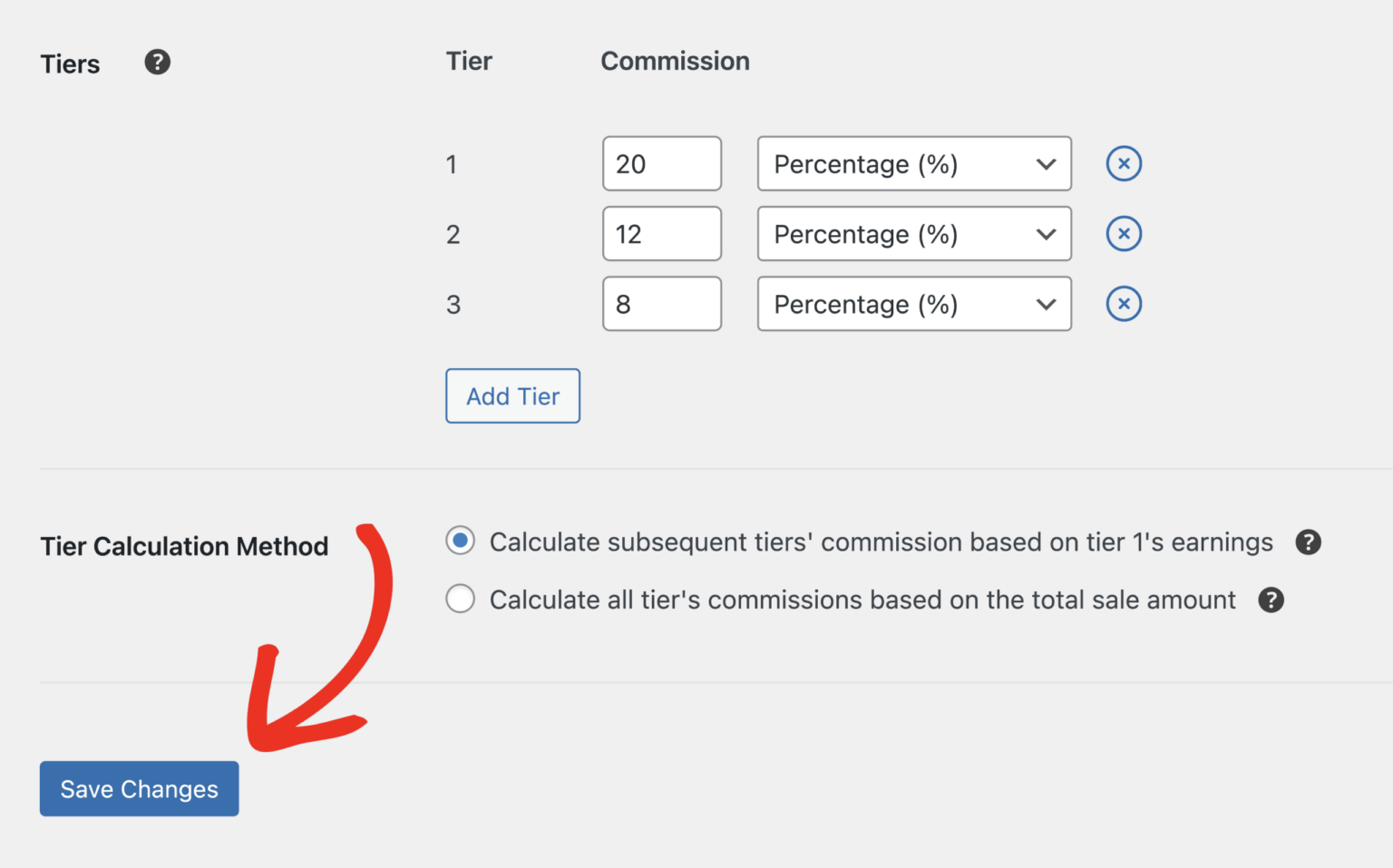Screen dimensions: 1393x868
Task: Select "Calculate all tier's commissions based on total sale amount"
Action: [x=460, y=599]
